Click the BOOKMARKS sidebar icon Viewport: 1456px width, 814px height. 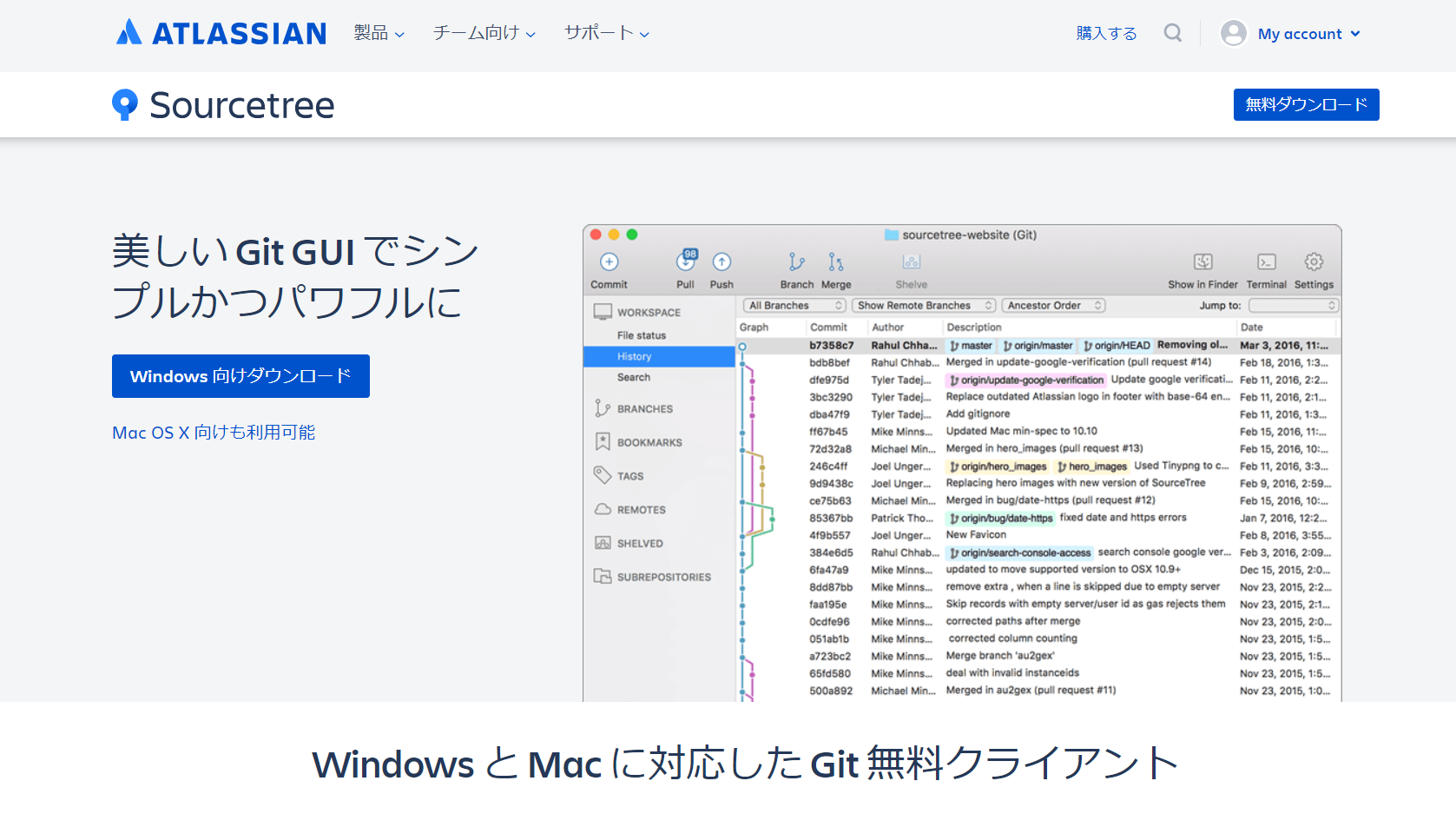click(603, 442)
